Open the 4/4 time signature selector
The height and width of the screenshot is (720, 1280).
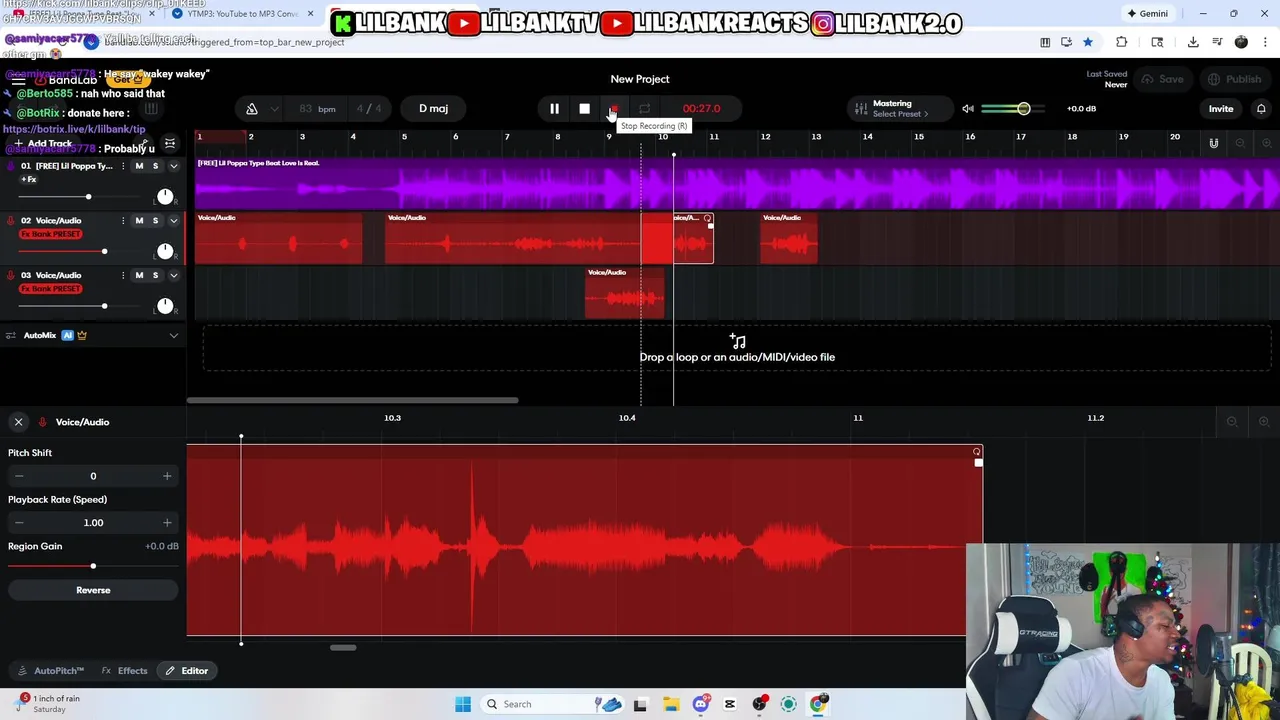[x=369, y=109]
